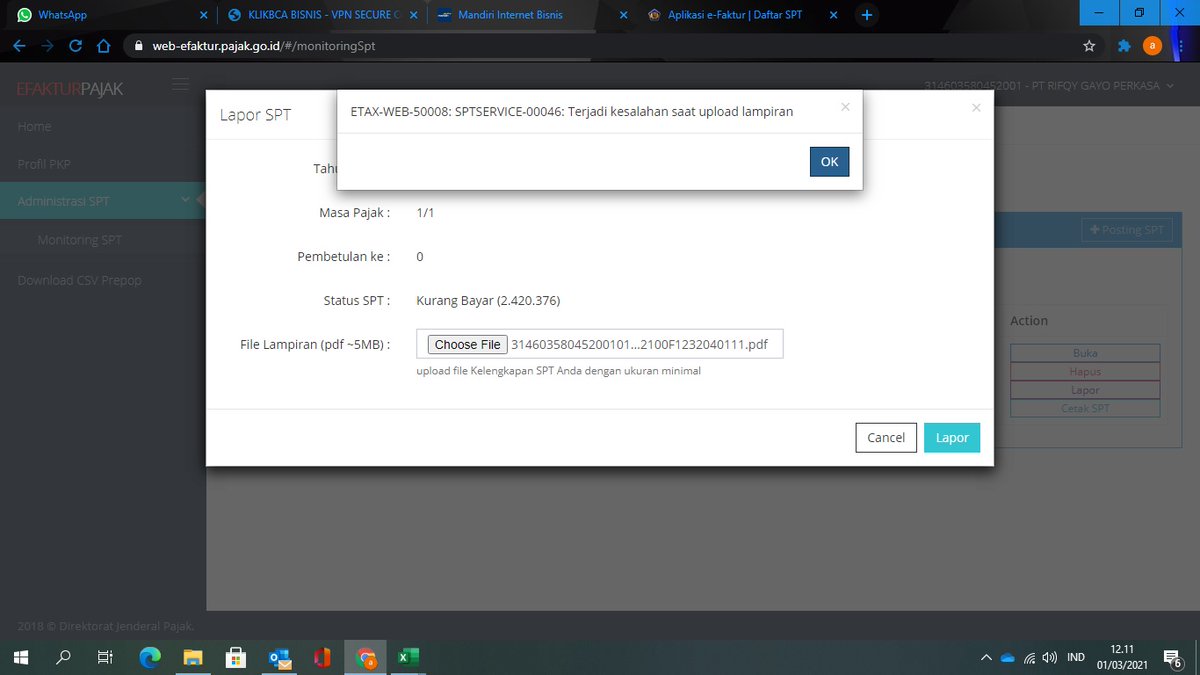
Task: Open Download CSV Prepop in sidebar
Action: [80, 281]
